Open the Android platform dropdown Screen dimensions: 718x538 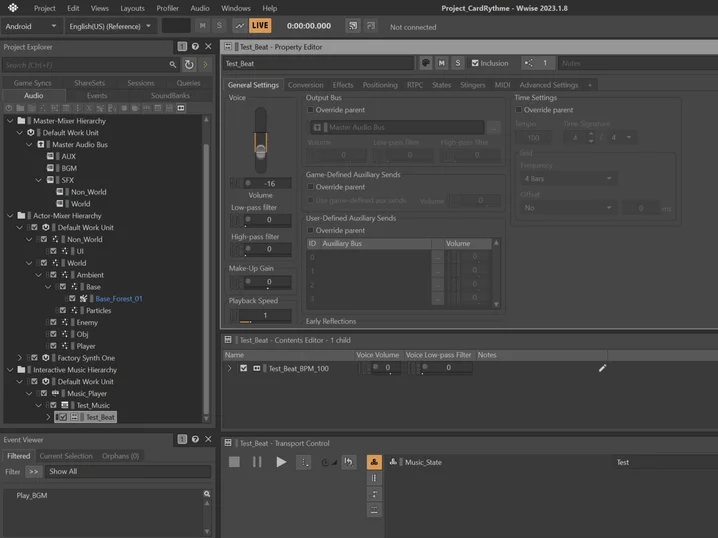(x=31, y=26)
